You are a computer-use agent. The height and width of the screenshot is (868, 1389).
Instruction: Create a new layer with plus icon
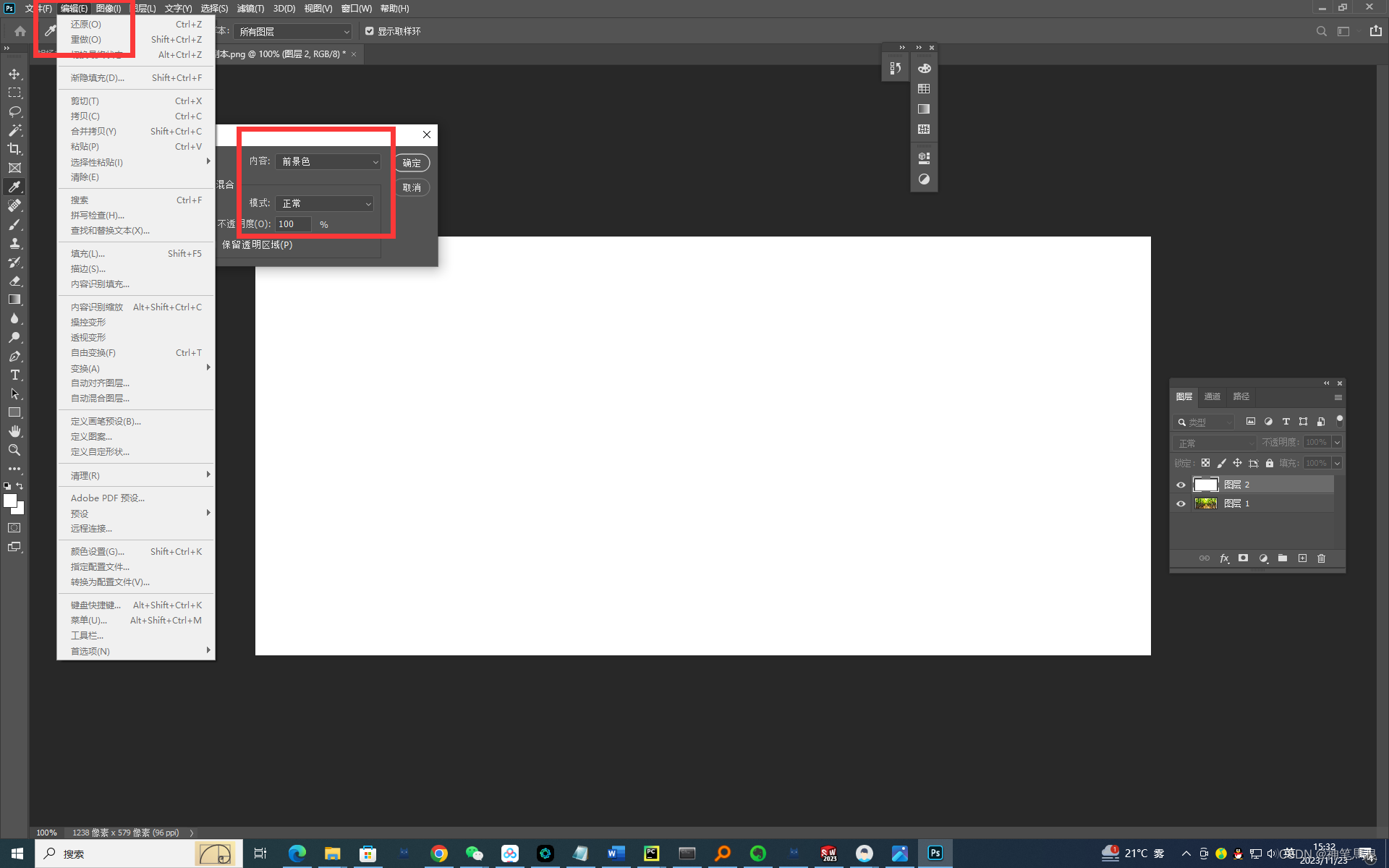click(x=1302, y=558)
